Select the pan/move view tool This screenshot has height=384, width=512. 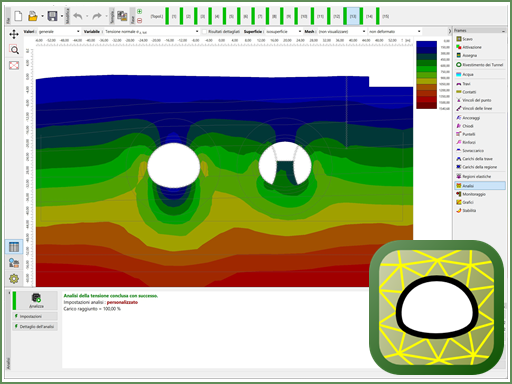(x=14, y=34)
